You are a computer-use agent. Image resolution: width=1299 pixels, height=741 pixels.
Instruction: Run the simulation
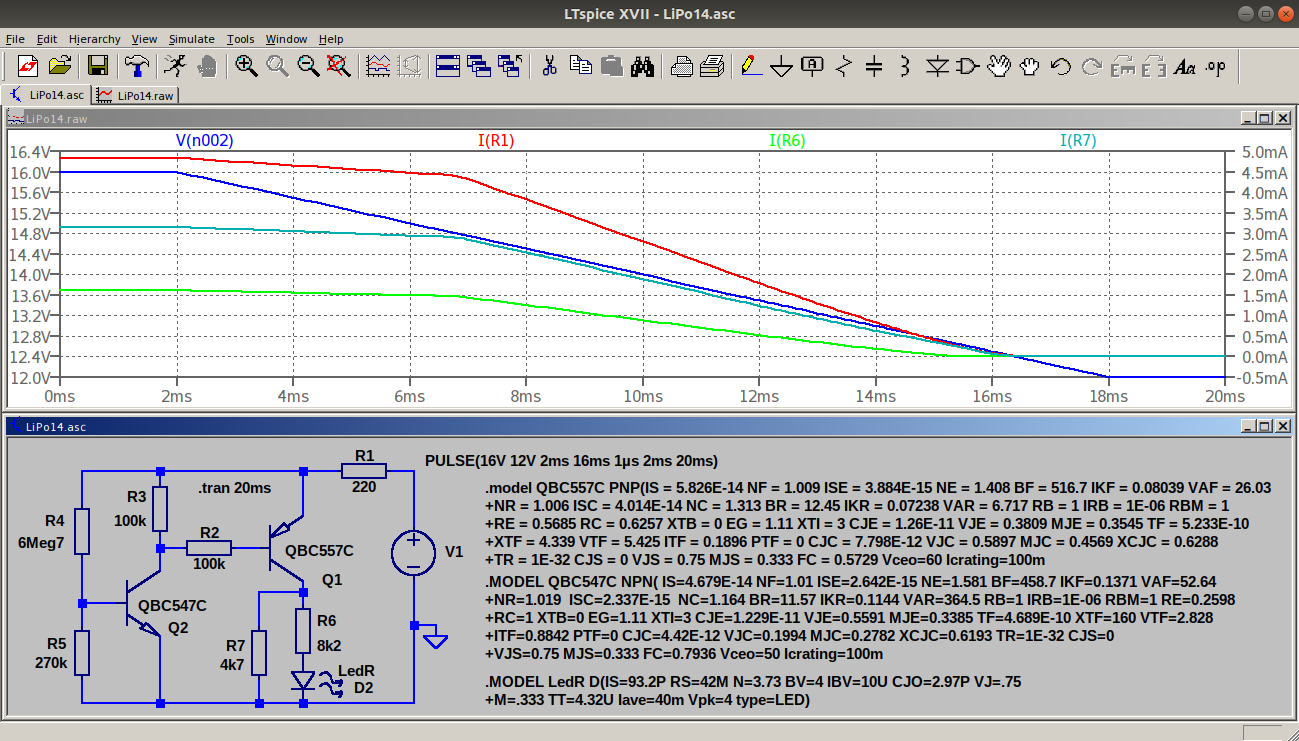click(x=174, y=66)
